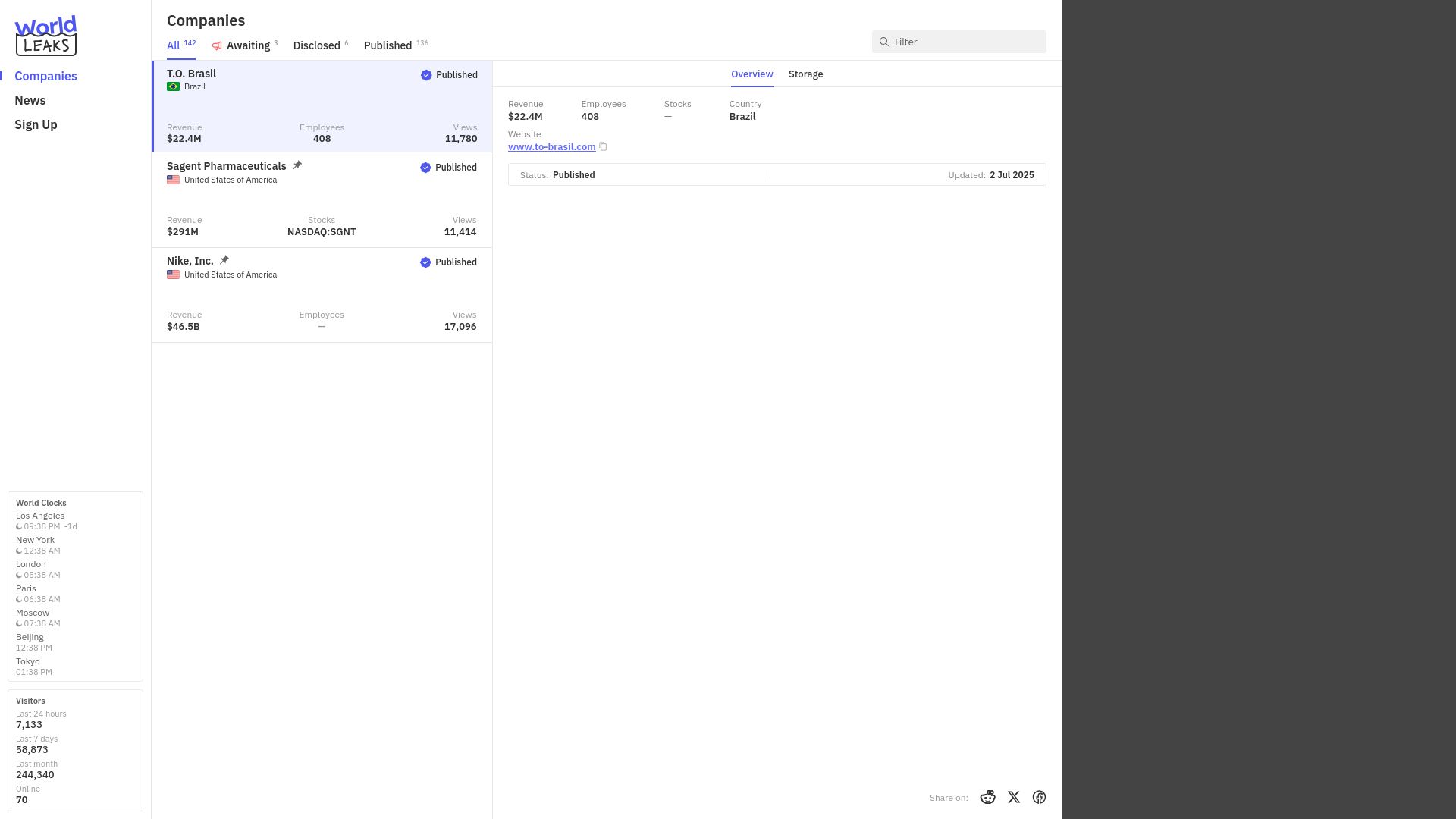Click the Tokyo clock entry
The image size is (1456, 819).
tap(34, 667)
